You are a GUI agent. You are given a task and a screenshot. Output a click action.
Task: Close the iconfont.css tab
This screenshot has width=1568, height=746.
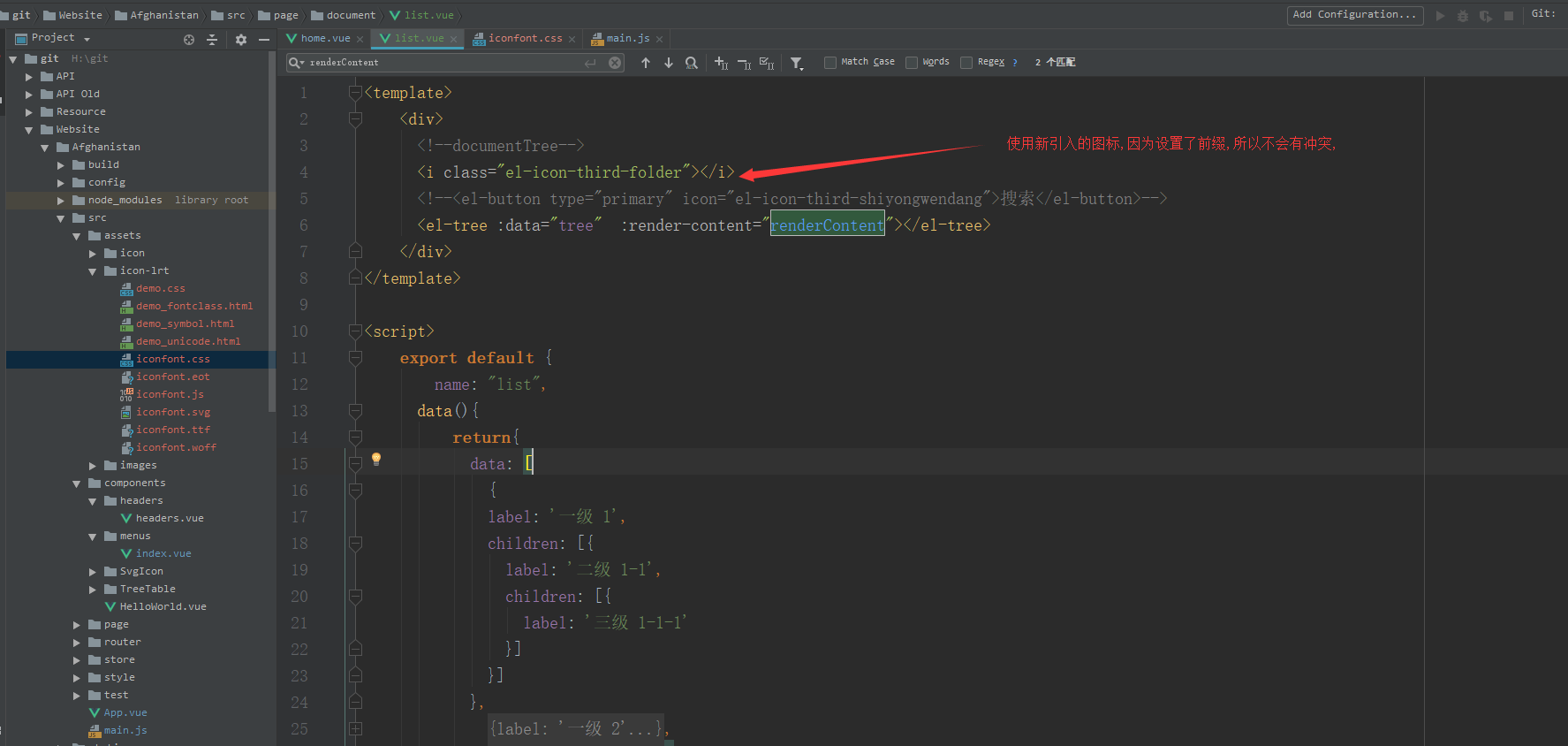tap(572, 40)
